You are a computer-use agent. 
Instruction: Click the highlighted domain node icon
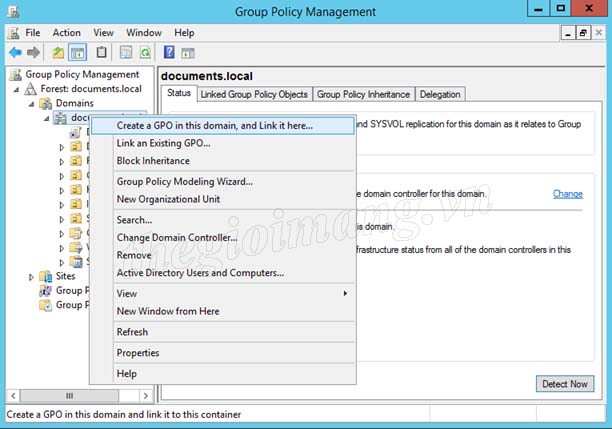click(x=60, y=118)
